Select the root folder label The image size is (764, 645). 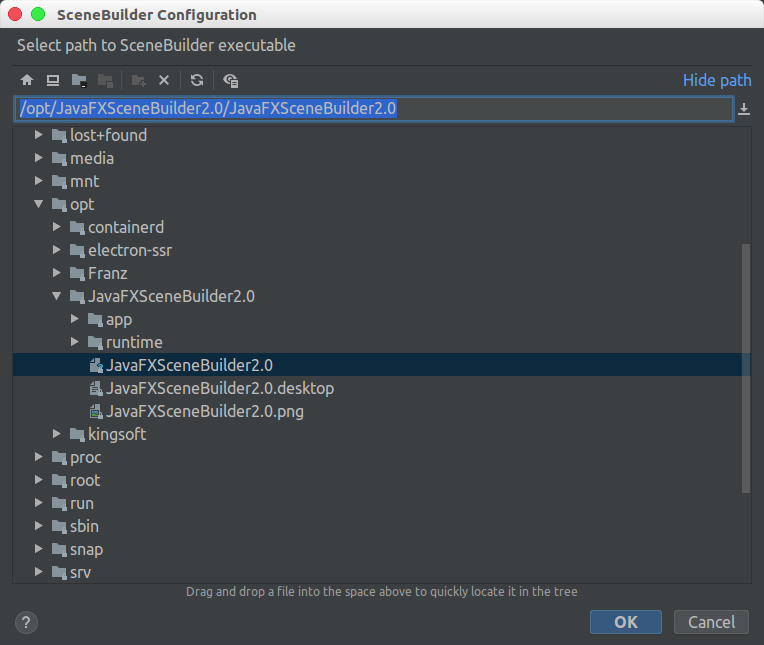pos(85,480)
